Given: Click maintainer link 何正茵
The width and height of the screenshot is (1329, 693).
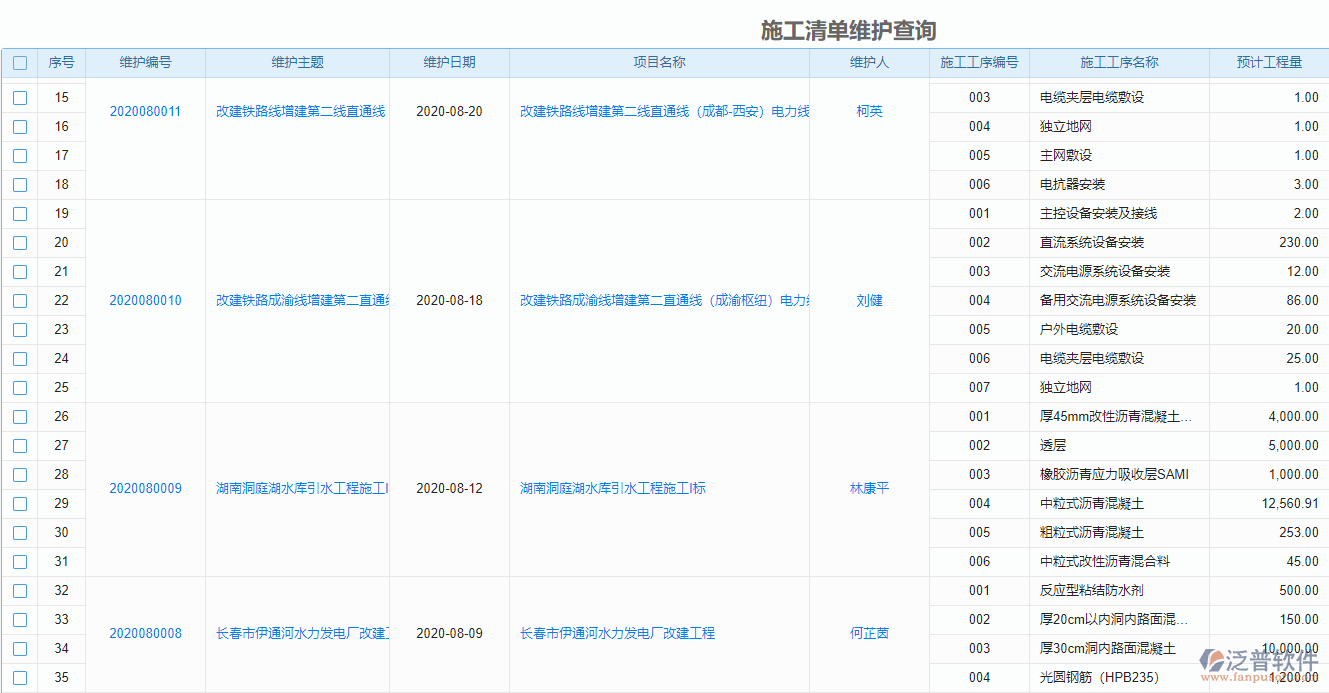Looking at the screenshot, I should click(x=868, y=633).
